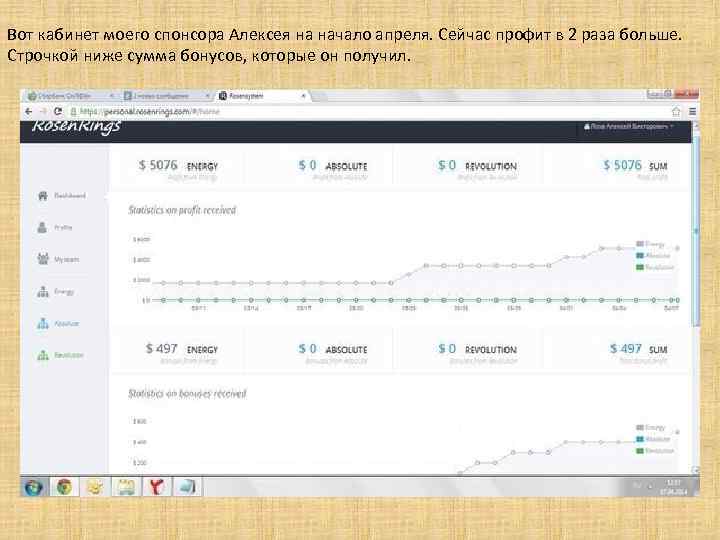The height and width of the screenshot is (540, 720).
Task: Click the browser back arrow
Action: tap(28, 112)
